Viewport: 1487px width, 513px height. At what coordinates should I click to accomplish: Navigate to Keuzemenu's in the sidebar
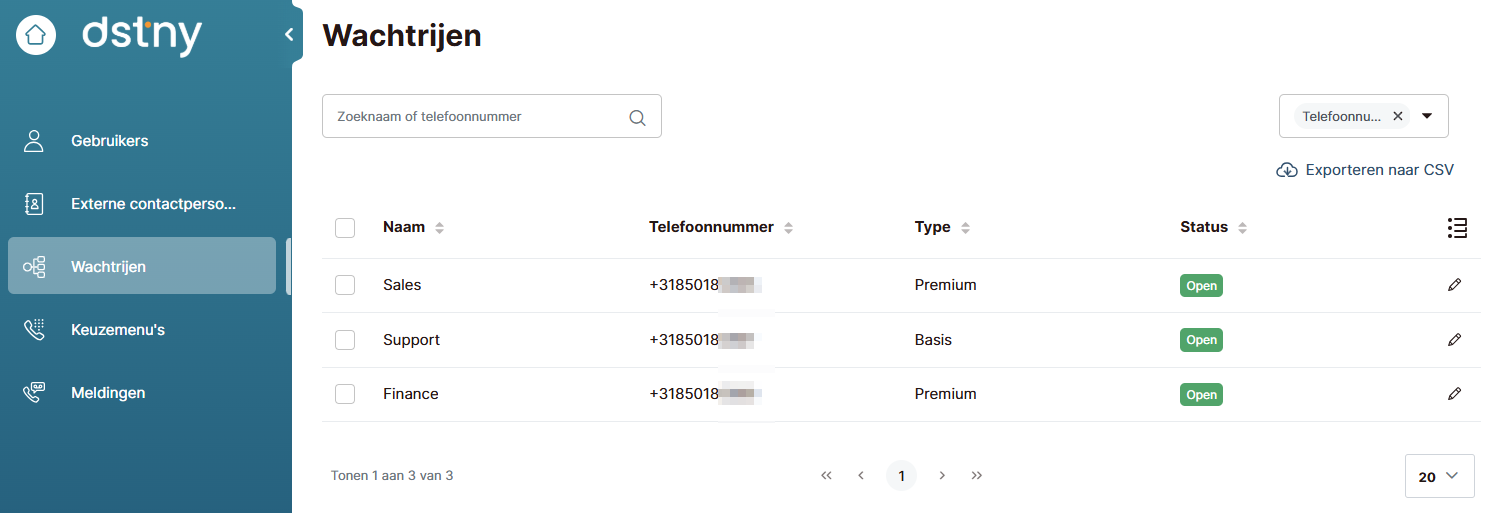[117, 330]
